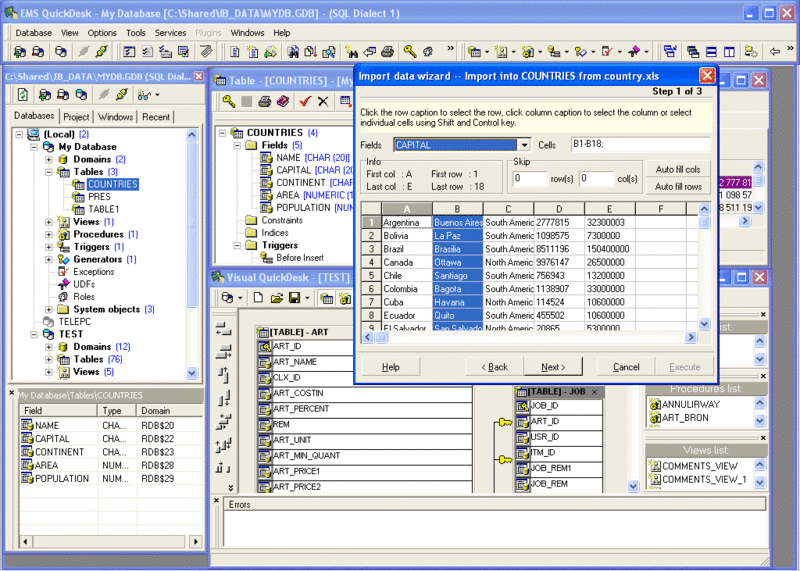Click the Skip rows input field

tap(530, 179)
